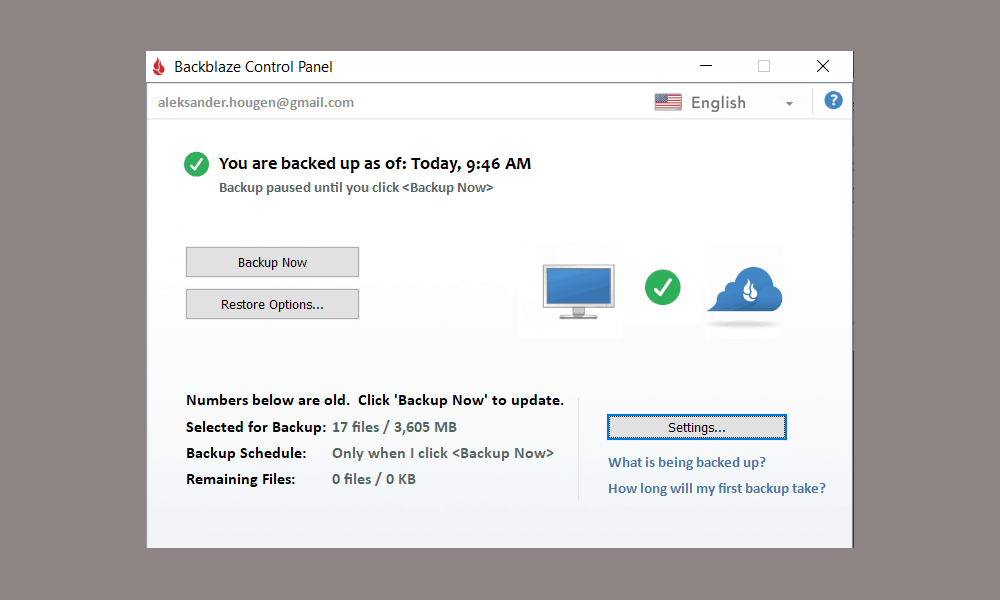The height and width of the screenshot is (600, 1000).
Task: Click the 'Selected for Backup:' label
Action: [x=256, y=427]
